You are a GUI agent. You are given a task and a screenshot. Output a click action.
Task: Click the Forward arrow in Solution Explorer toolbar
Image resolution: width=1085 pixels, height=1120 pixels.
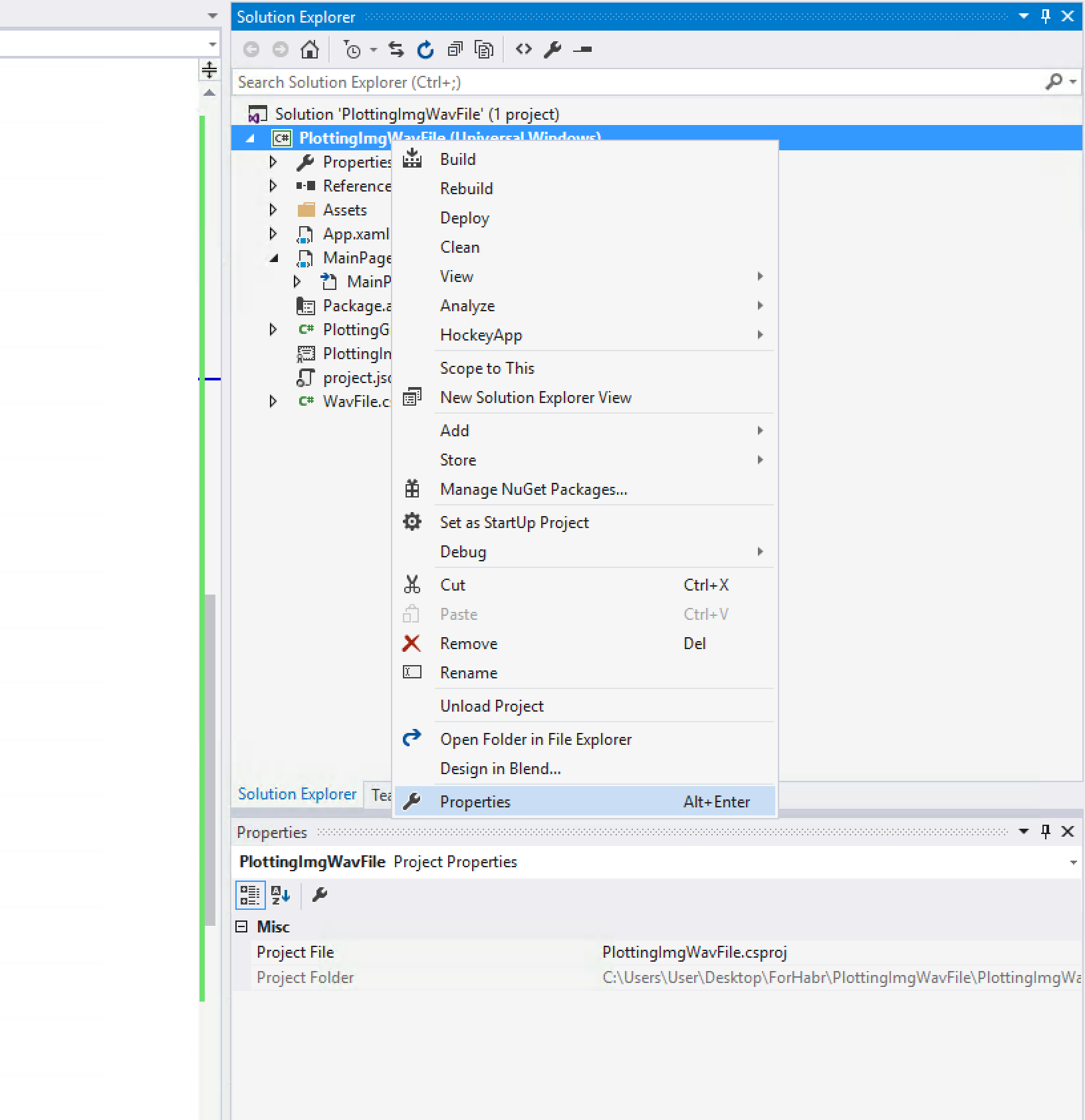(x=281, y=49)
